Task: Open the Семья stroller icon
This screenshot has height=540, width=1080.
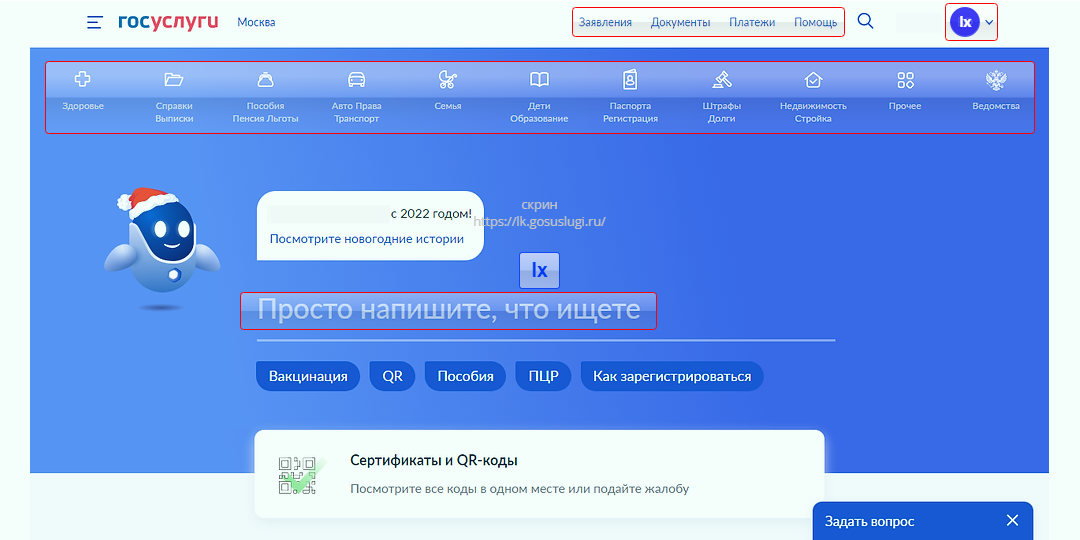Action: 448,80
